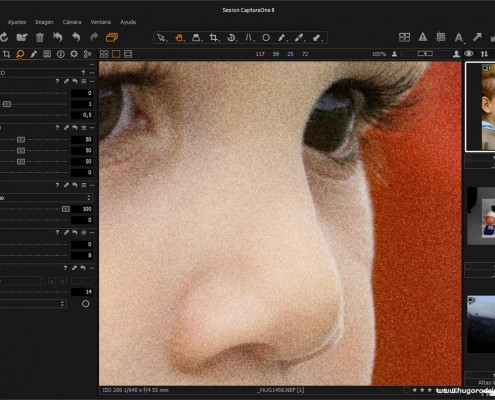The width and height of the screenshot is (495, 400).
Task: Open the batch queue tool tab
Action: coord(87,54)
